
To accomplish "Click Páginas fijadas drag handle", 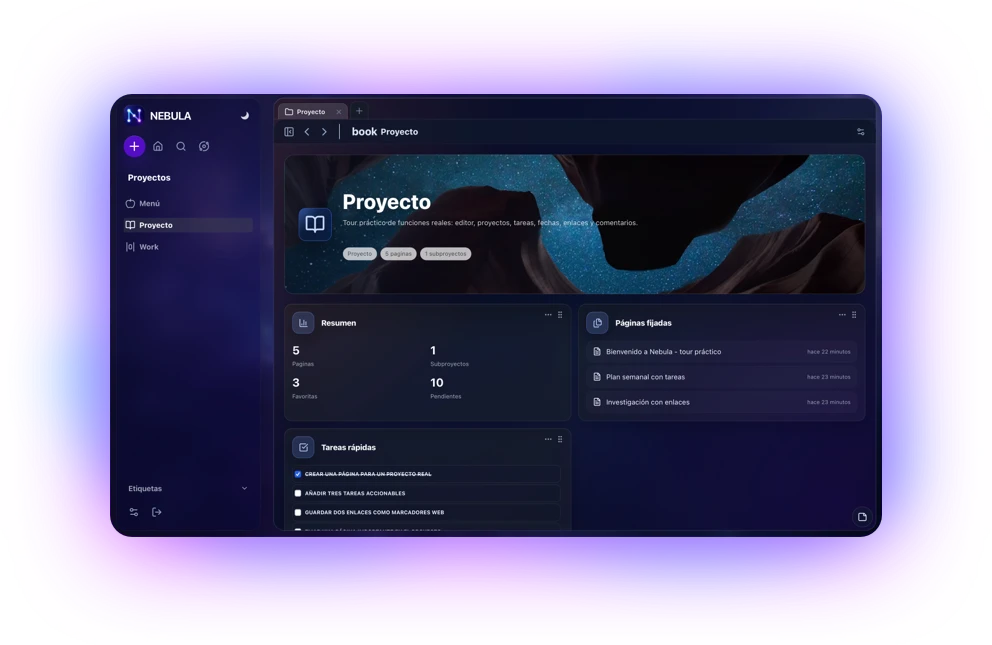I will 854,315.
